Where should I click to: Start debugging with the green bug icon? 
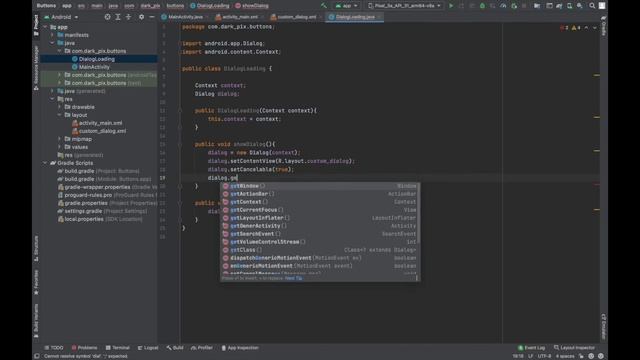[482, 6]
